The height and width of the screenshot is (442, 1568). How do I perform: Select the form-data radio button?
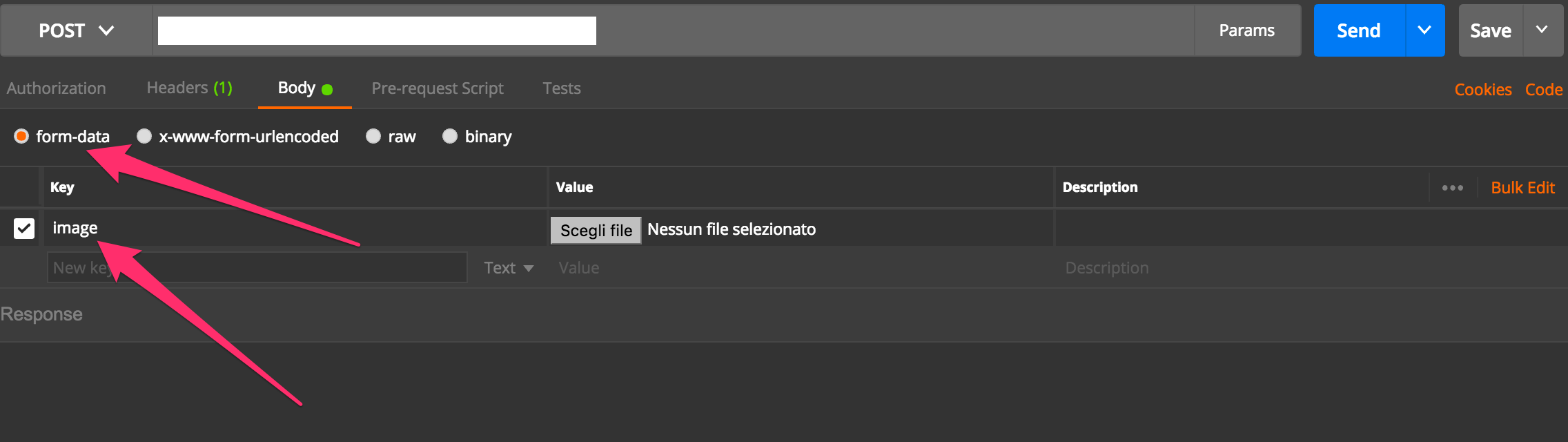click(x=21, y=136)
